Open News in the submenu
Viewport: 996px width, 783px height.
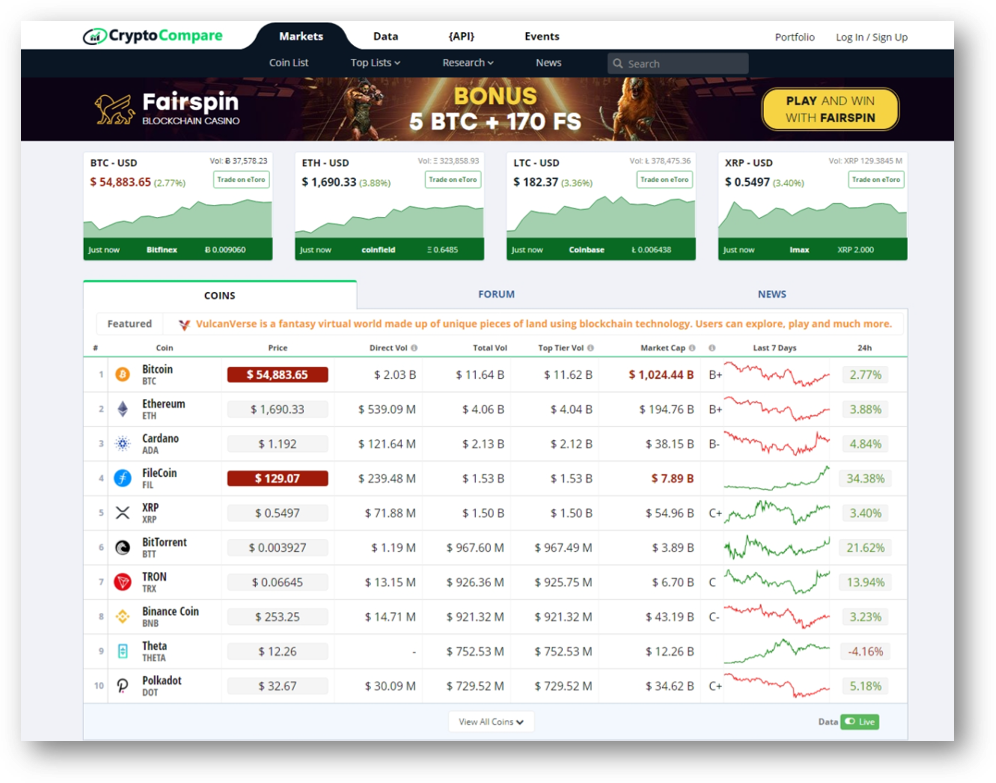[x=548, y=63]
